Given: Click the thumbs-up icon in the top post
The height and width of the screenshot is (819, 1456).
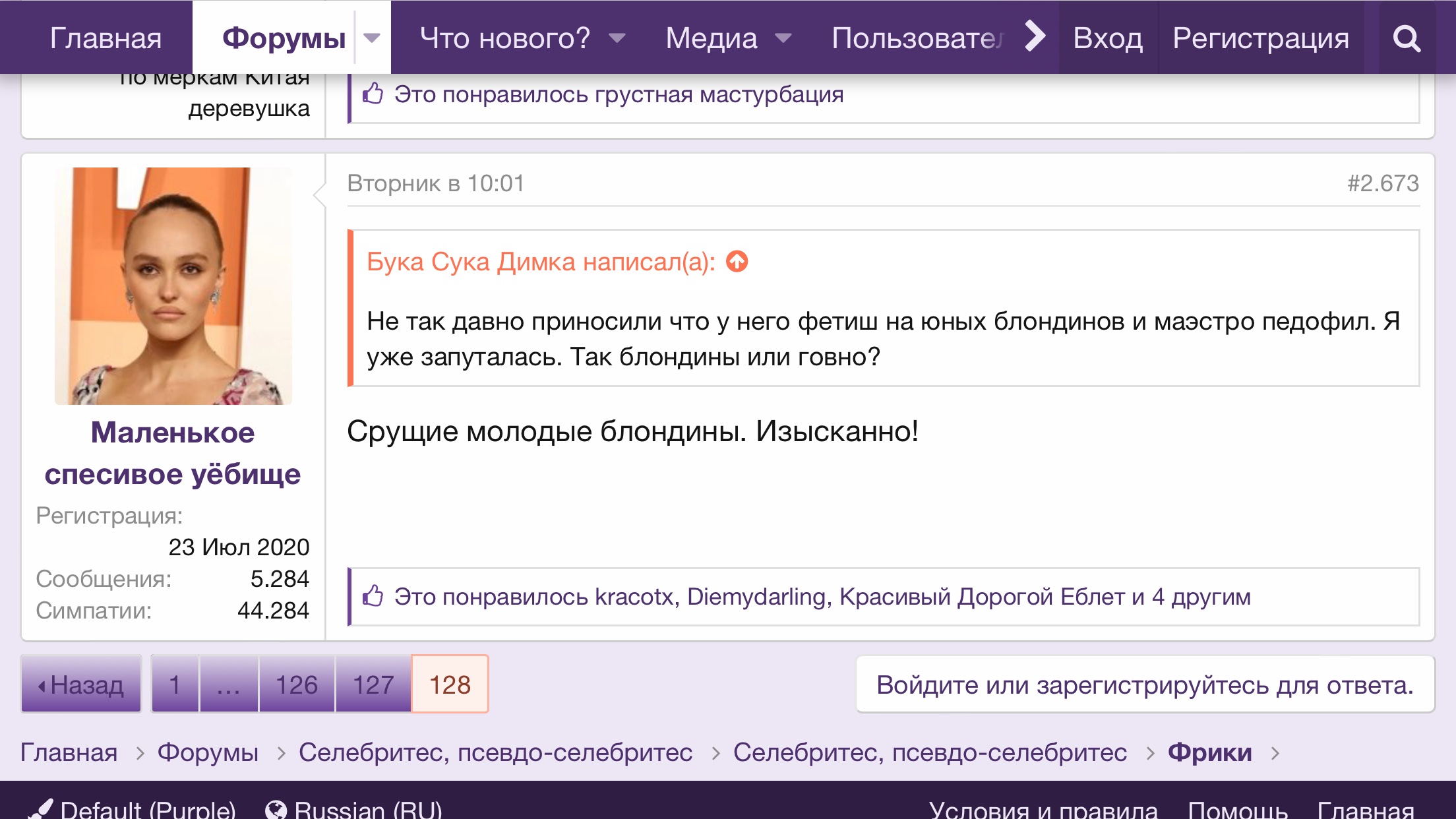Looking at the screenshot, I should coord(373,94).
